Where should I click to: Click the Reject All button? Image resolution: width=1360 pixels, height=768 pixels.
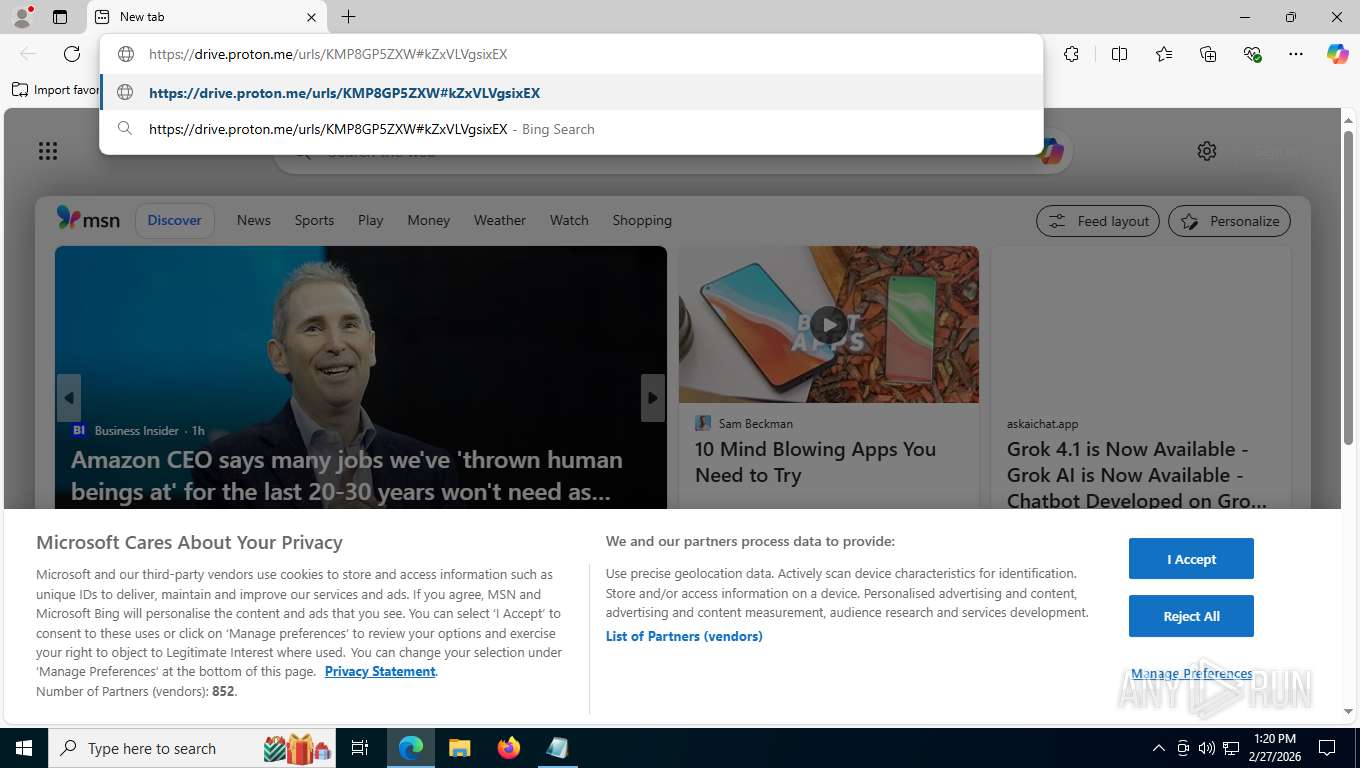(1191, 616)
